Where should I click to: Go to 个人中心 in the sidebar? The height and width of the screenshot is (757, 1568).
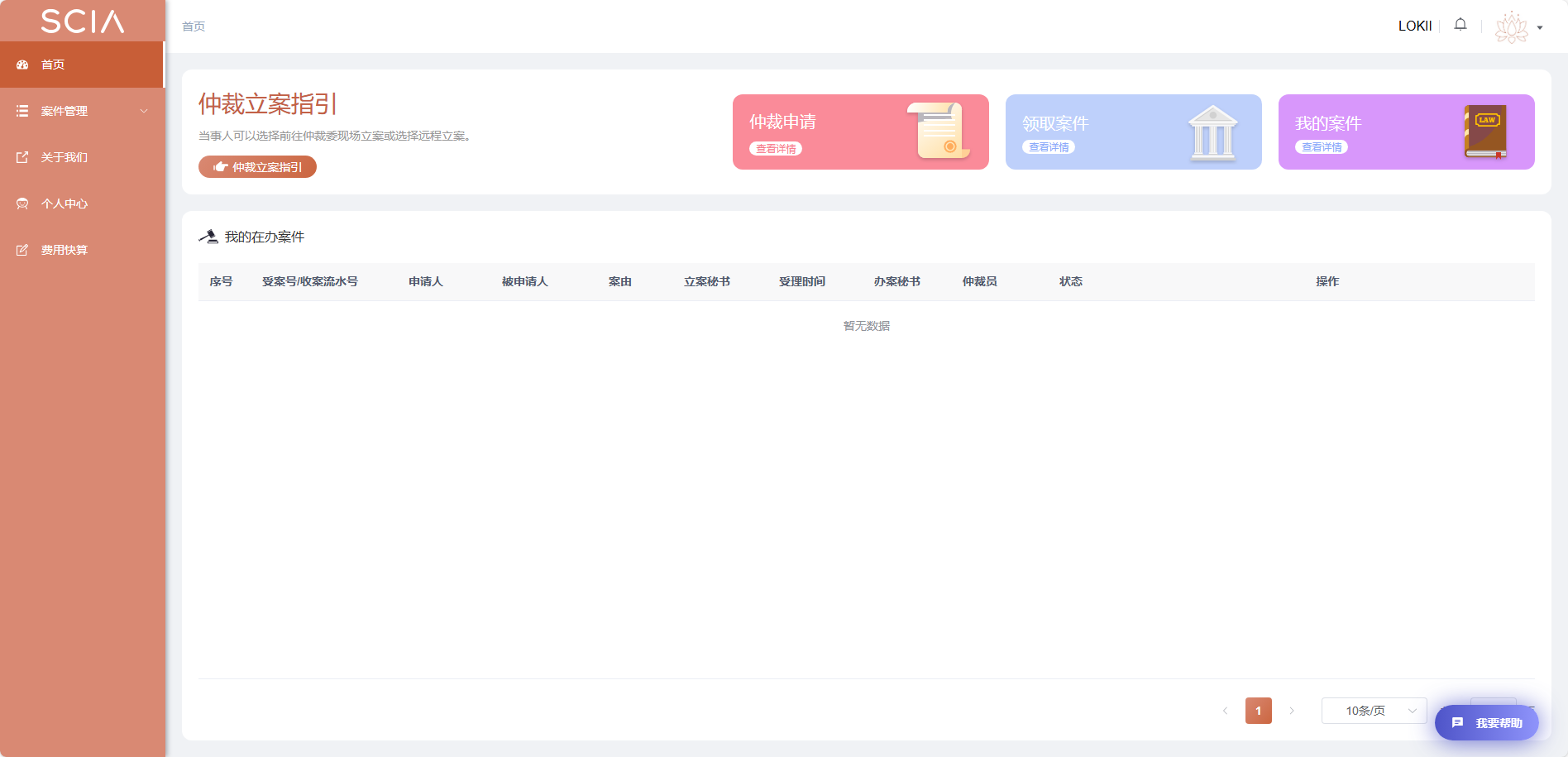(x=65, y=204)
